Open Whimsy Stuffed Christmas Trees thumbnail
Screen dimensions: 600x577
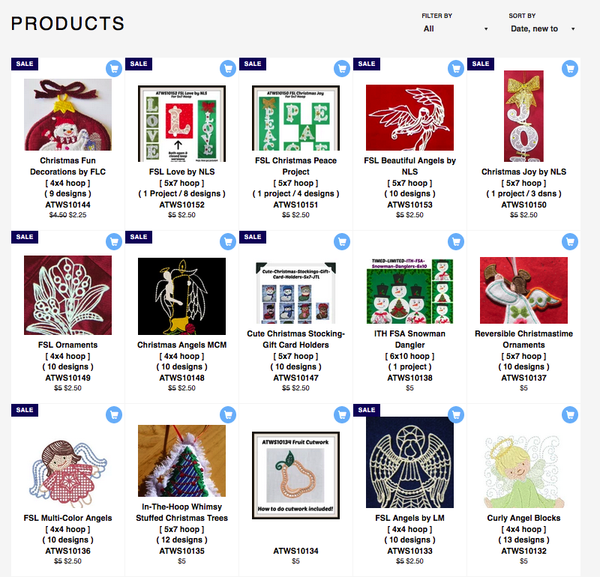(x=182, y=461)
